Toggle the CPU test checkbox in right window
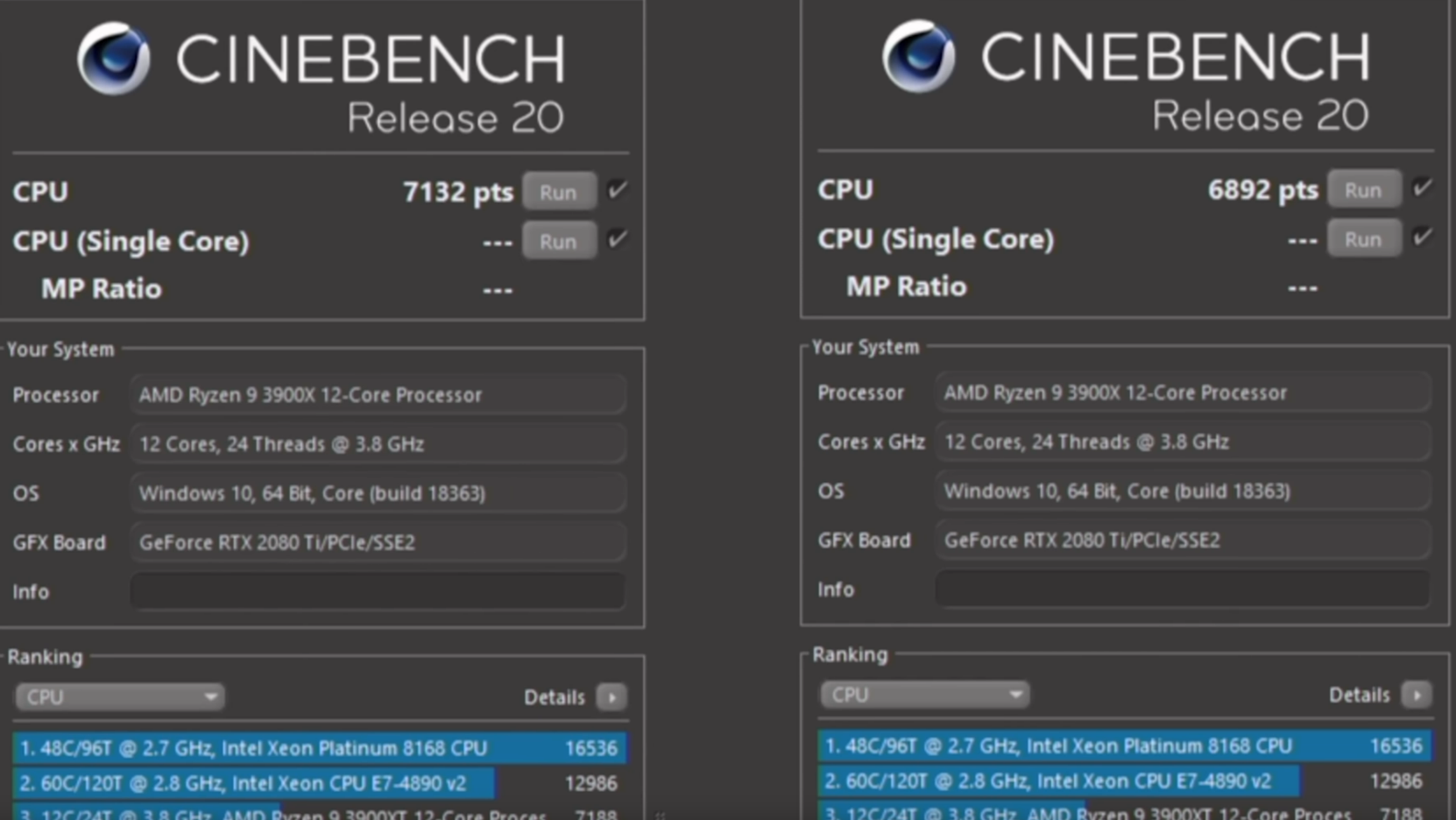This screenshot has width=1456, height=820. tap(1423, 187)
